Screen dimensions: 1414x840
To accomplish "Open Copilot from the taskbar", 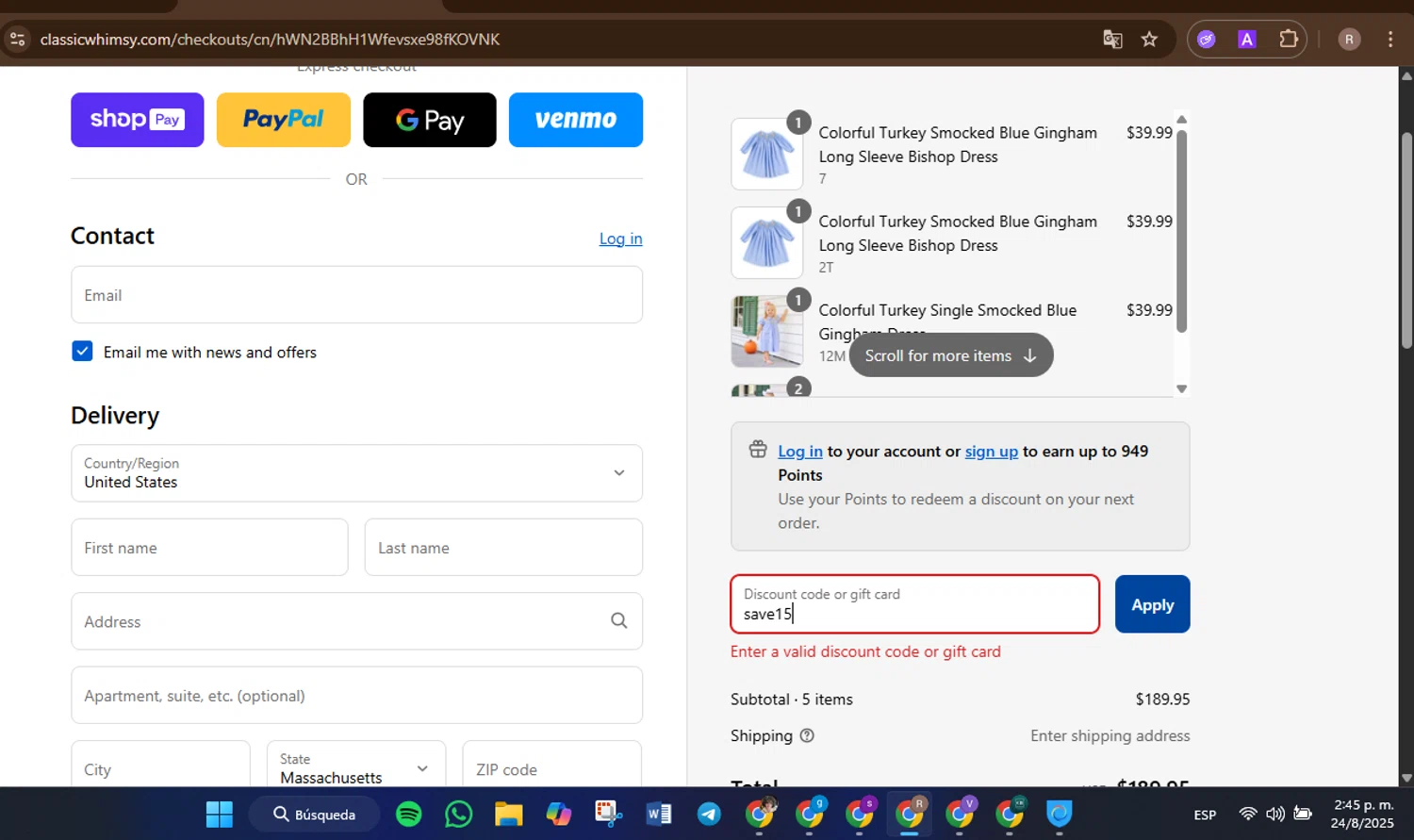I will [x=559, y=814].
